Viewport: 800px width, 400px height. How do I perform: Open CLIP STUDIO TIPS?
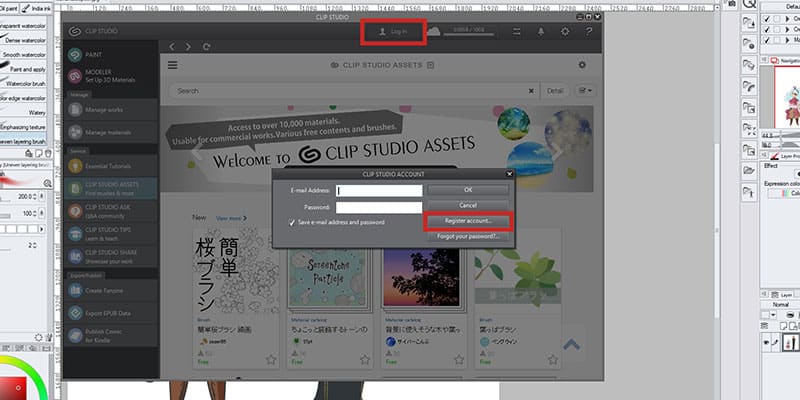point(111,233)
